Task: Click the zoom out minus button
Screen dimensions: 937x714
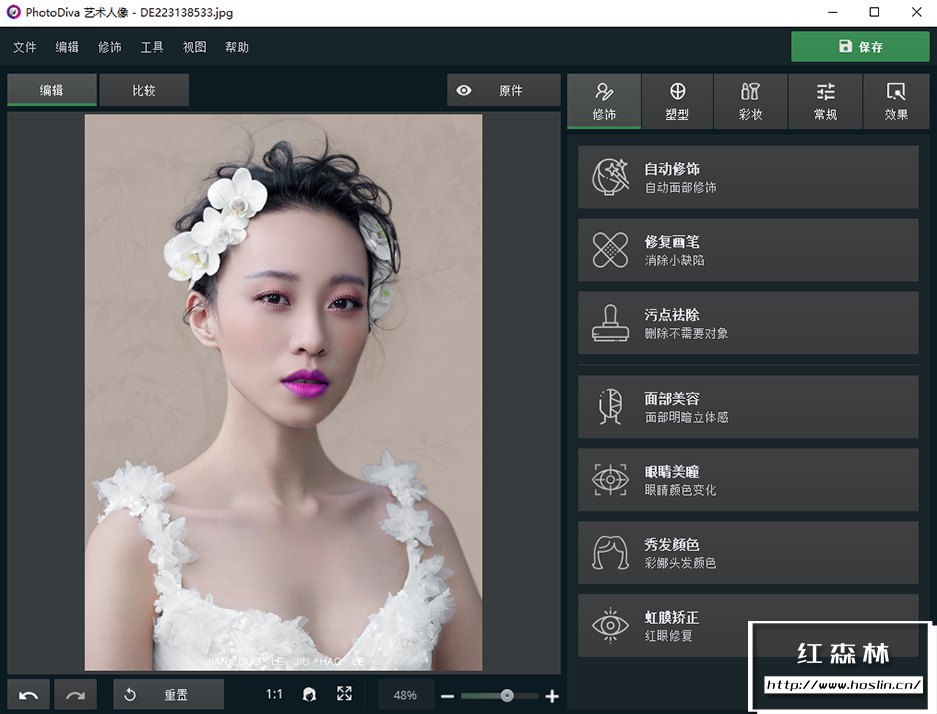Action: (x=448, y=696)
